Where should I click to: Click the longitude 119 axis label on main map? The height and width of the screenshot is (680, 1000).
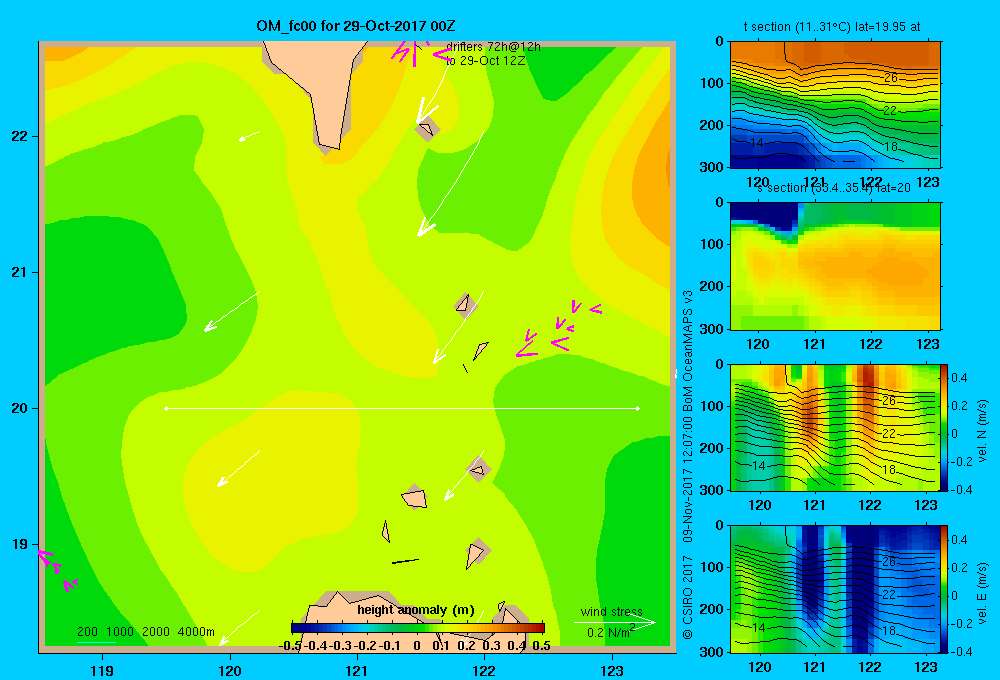(x=102, y=670)
